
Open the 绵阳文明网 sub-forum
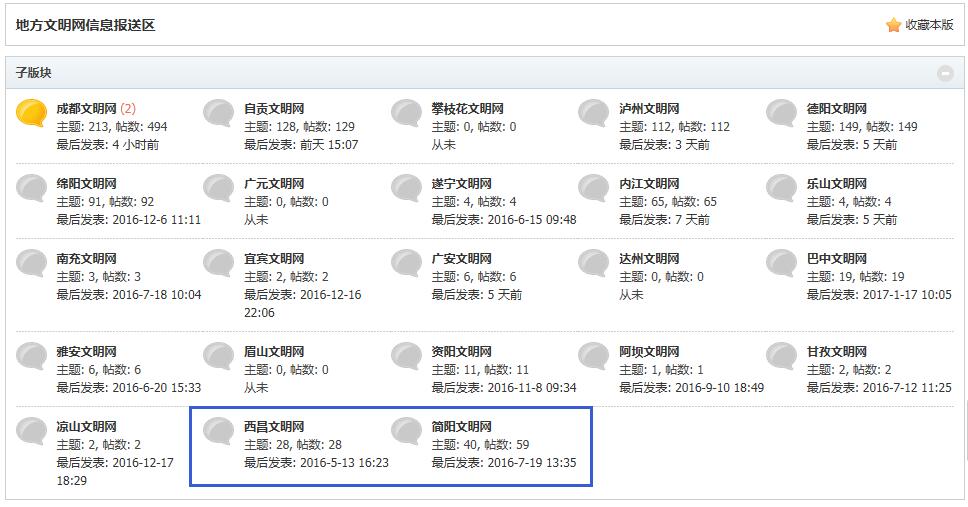click(x=86, y=183)
